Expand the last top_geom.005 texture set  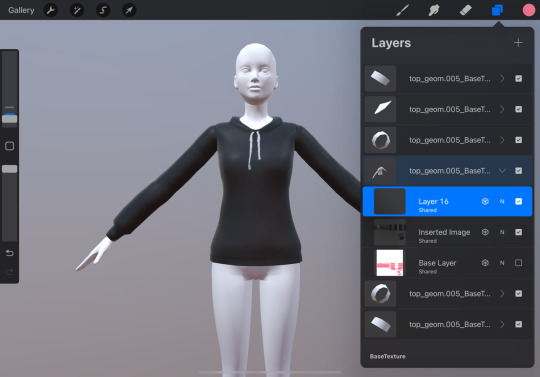[502, 324]
